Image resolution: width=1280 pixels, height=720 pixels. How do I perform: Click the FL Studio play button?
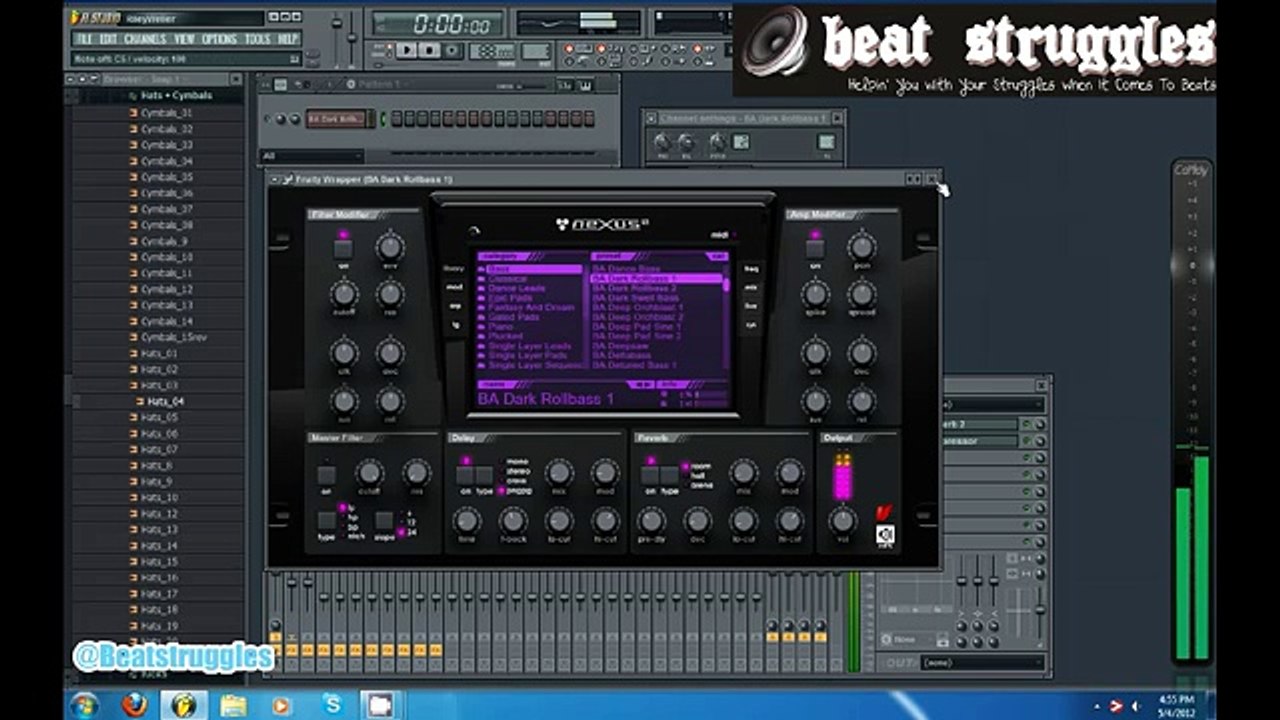(407, 50)
